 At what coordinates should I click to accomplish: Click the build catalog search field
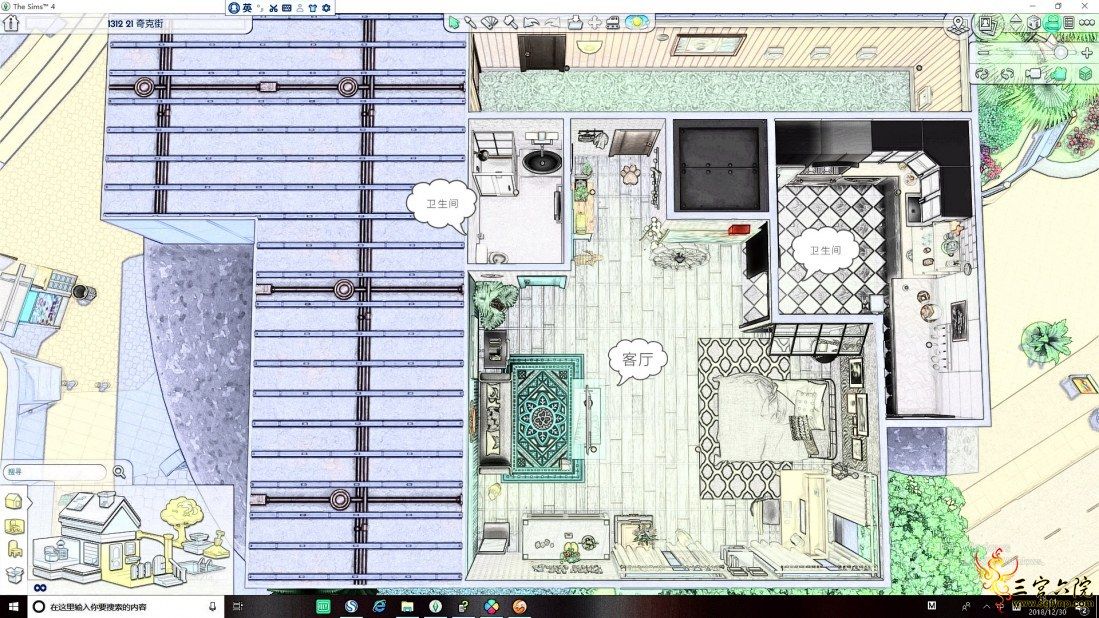(55, 472)
